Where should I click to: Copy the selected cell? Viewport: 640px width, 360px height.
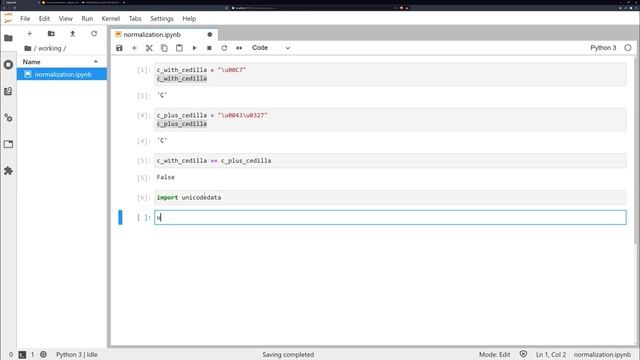click(164, 48)
